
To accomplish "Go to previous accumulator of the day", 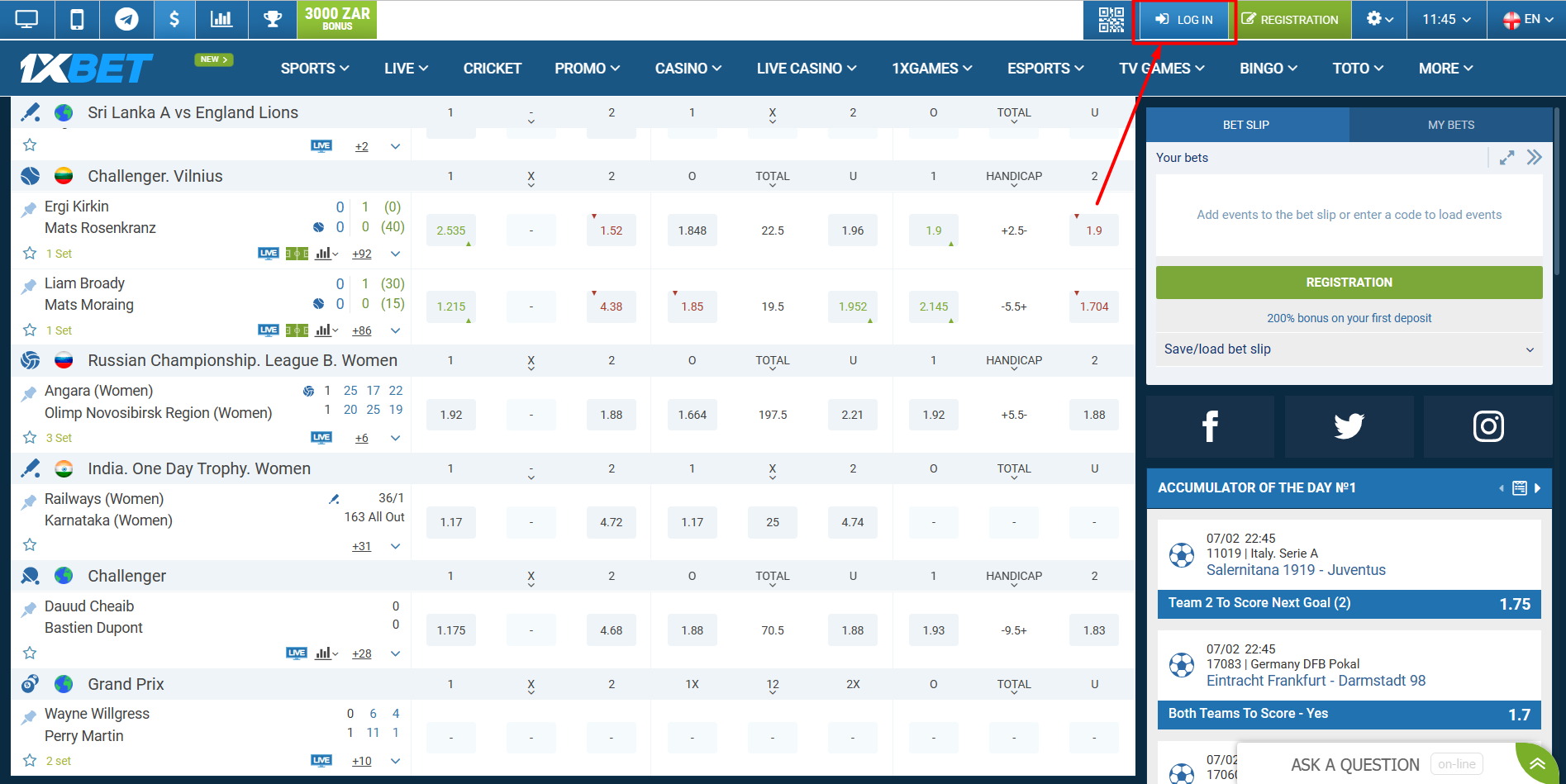I will 1502,488.
